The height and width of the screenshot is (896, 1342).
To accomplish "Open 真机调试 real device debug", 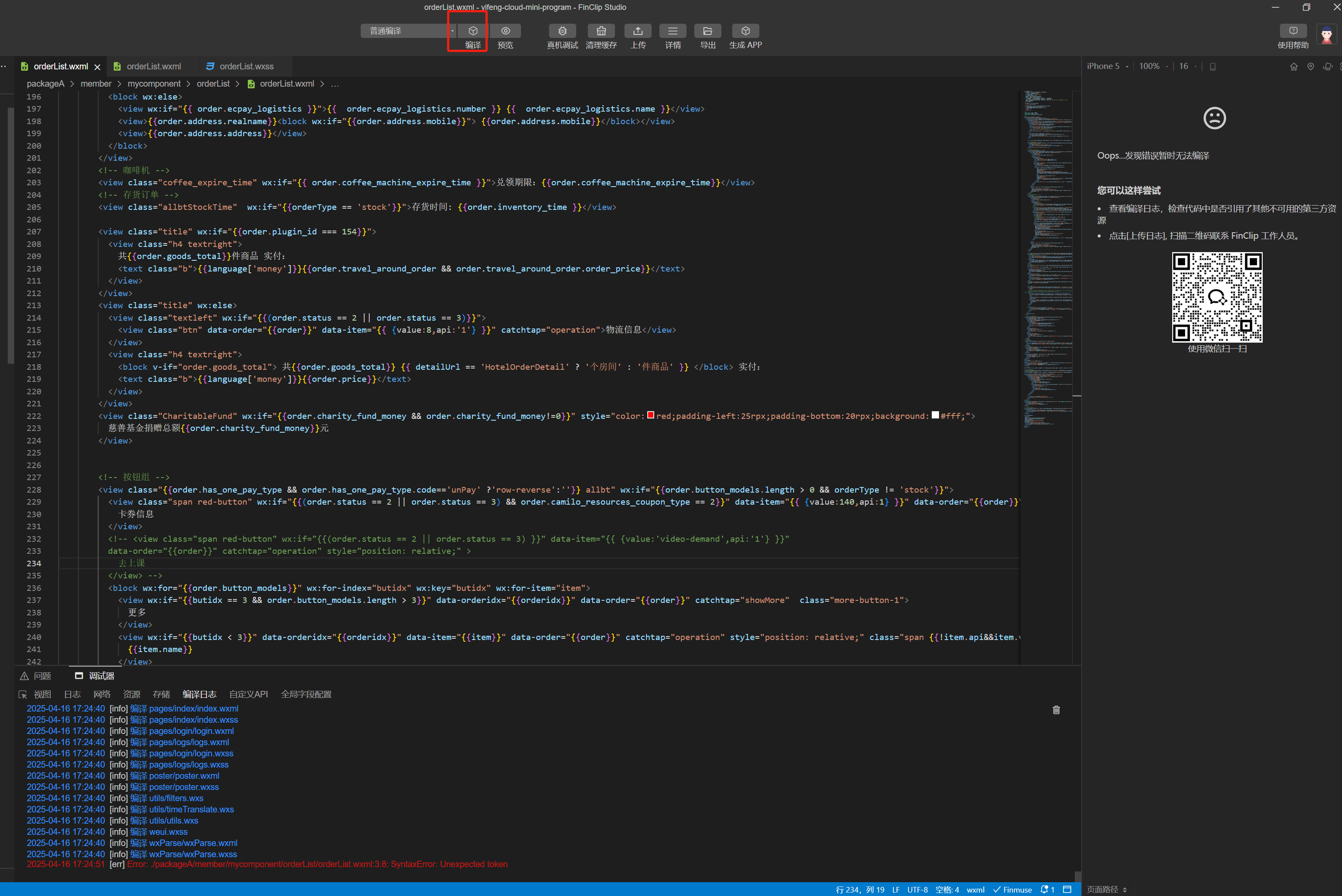I will click(562, 31).
